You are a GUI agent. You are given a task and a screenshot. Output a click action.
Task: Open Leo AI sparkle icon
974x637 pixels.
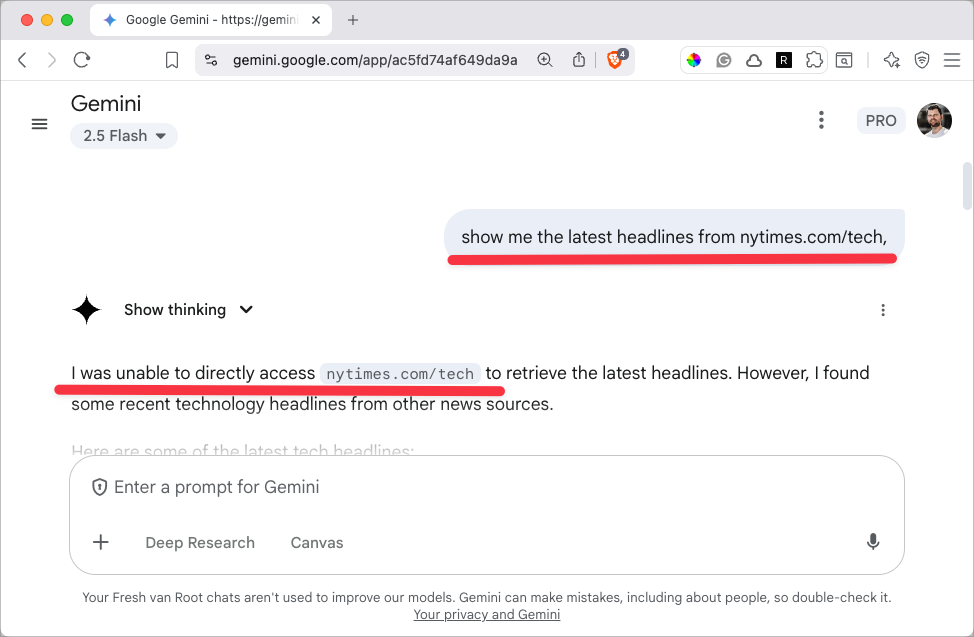coord(891,60)
